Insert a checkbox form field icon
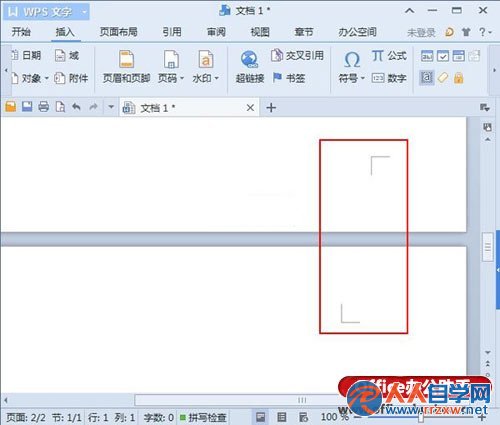500x425 pixels. [x=443, y=56]
